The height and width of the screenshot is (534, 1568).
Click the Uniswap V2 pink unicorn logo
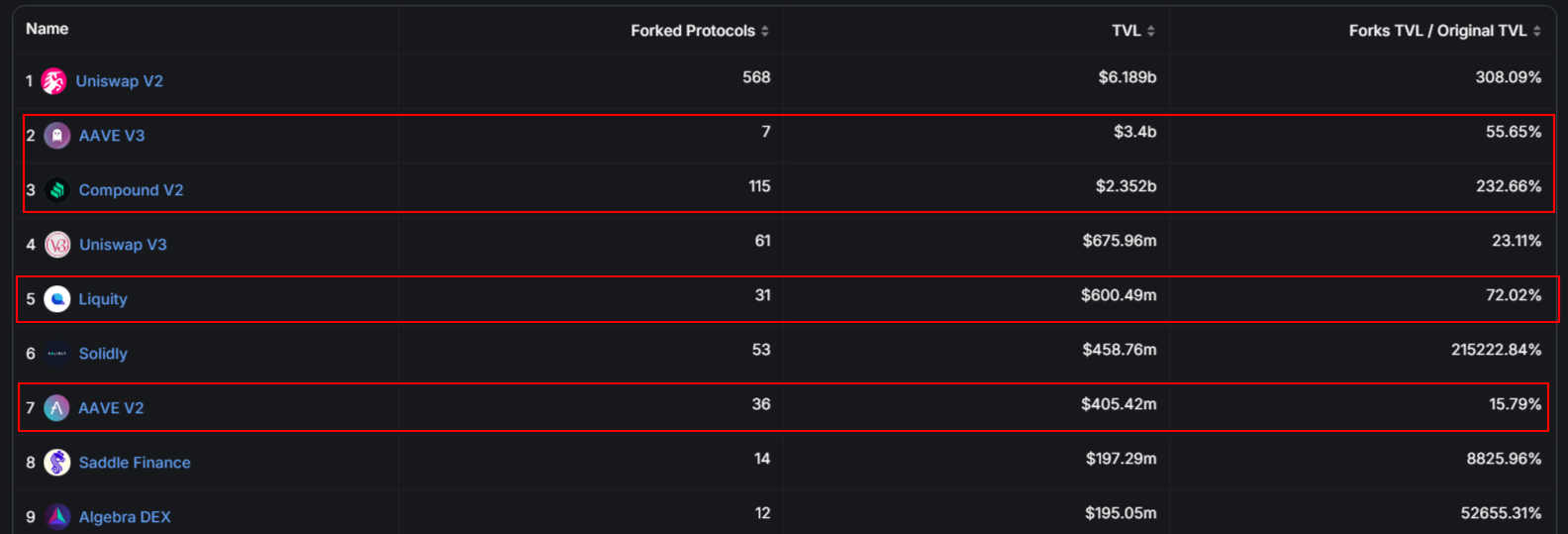pyautogui.click(x=54, y=81)
